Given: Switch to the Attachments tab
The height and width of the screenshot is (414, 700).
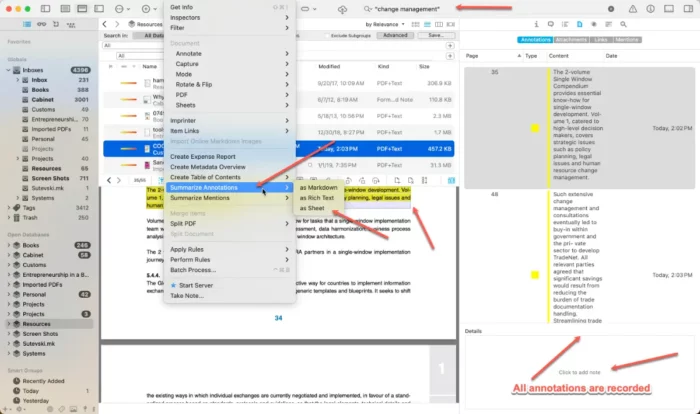Looking at the screenshot, I should point(571,40).
